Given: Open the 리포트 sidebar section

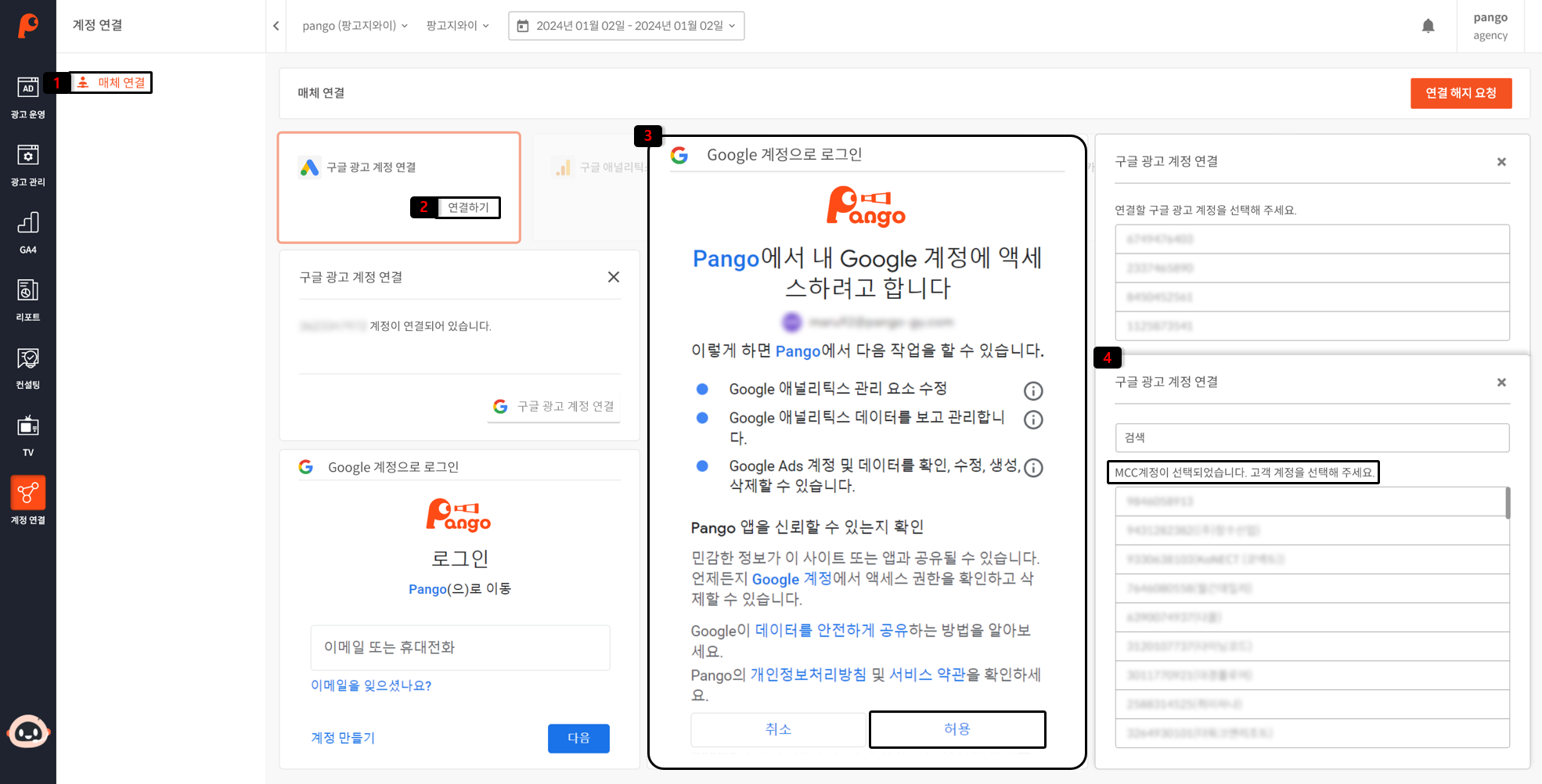Looking at the screenshot, I should tap(28, 300).
